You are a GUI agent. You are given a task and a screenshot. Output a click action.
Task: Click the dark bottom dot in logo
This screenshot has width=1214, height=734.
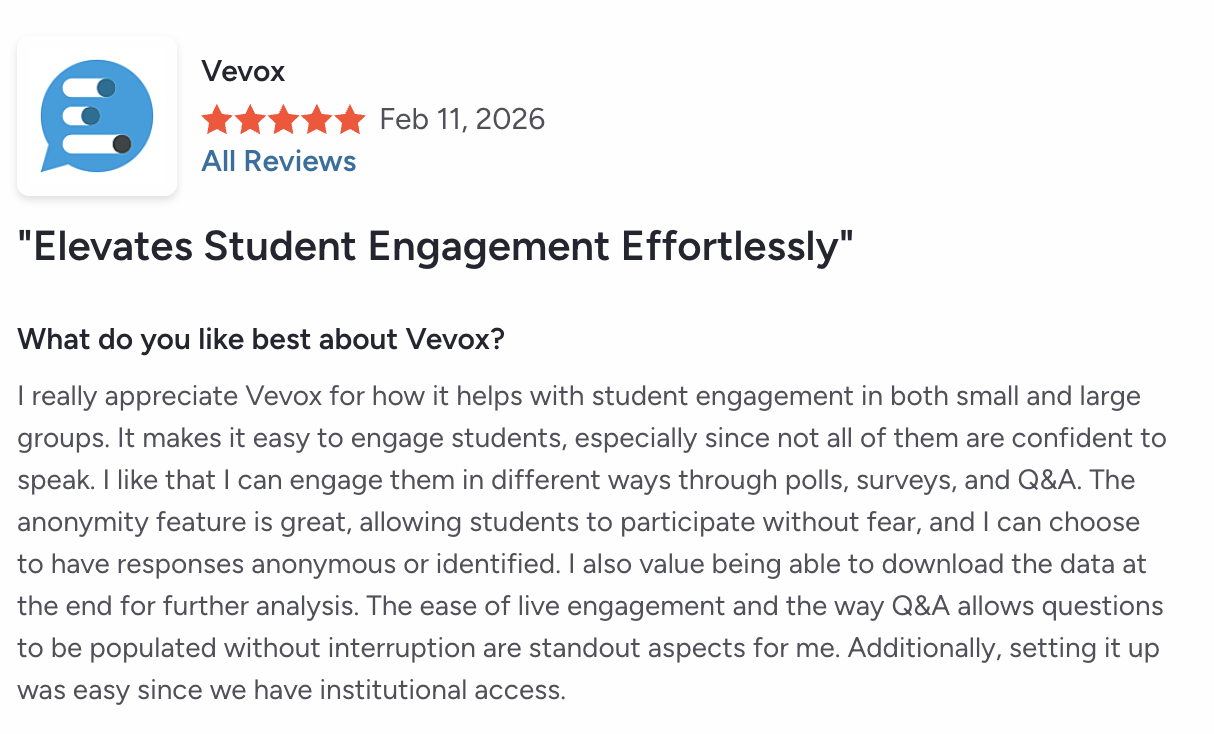pyautogui.click(x=122, y=145)
